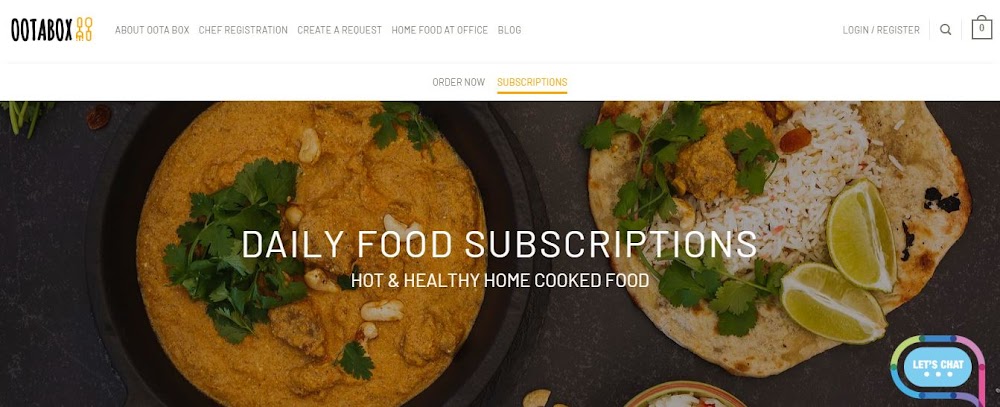Open Home Food at Office page
Viewport: 1000px width, 407px height.
(439, 30)
